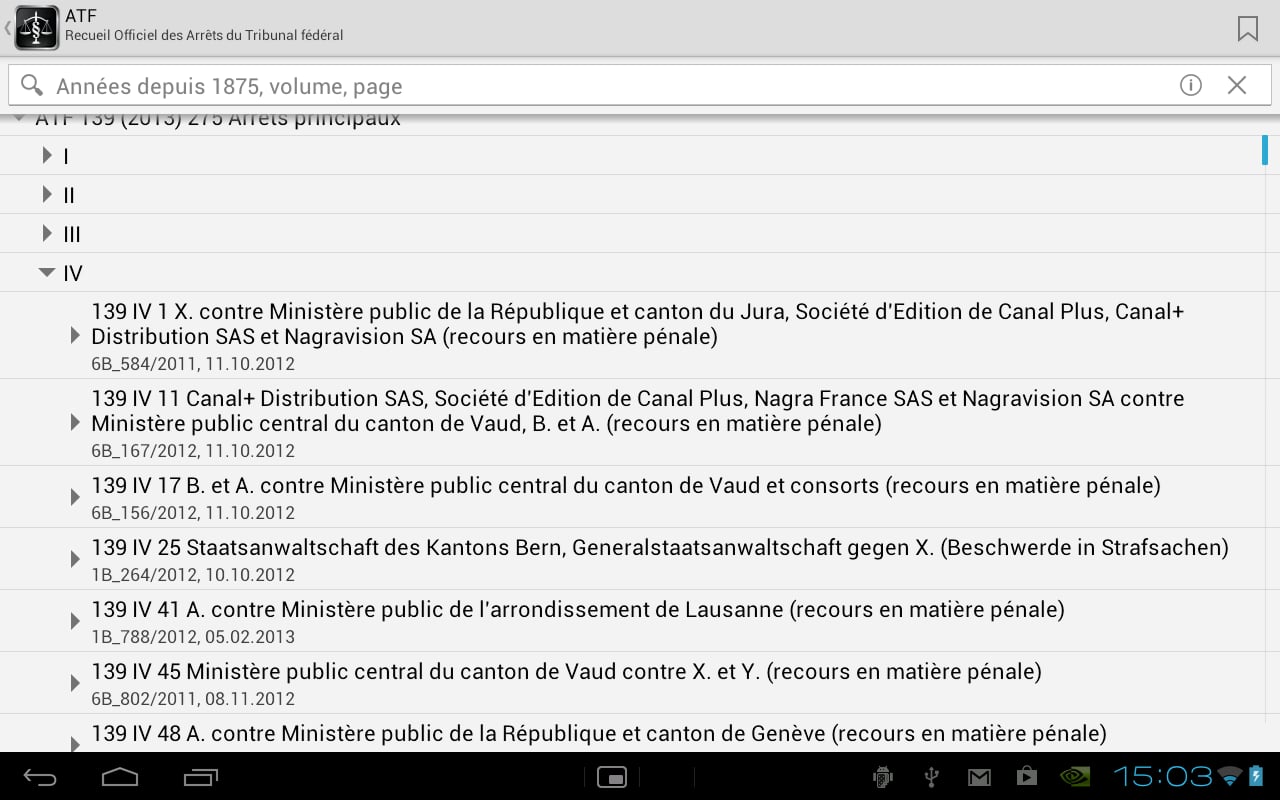Select reference 6B_802/2011, 08.11.2012

tap(193, 699)
